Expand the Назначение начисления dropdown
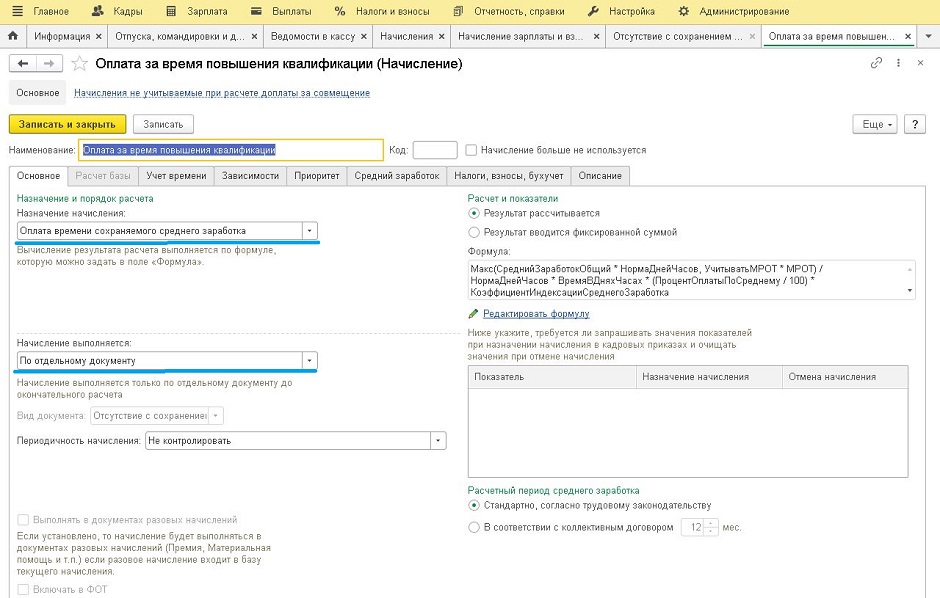 click(x=309, y=230)
